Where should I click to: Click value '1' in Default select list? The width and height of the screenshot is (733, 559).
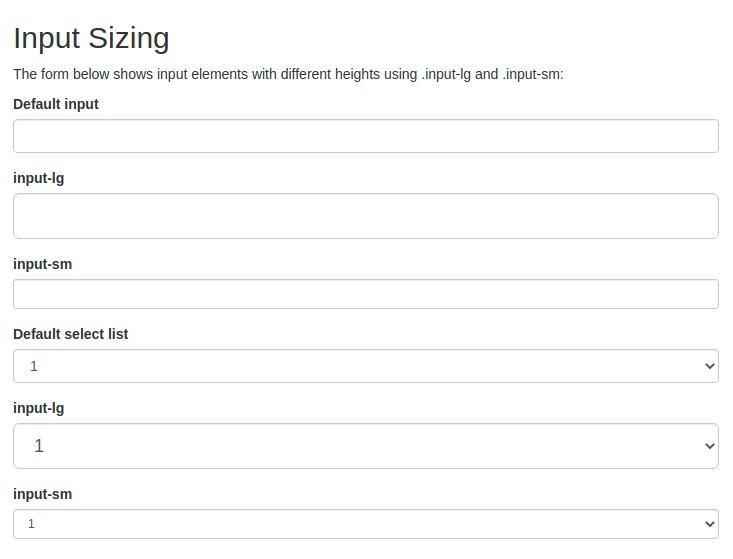(33, 367)
